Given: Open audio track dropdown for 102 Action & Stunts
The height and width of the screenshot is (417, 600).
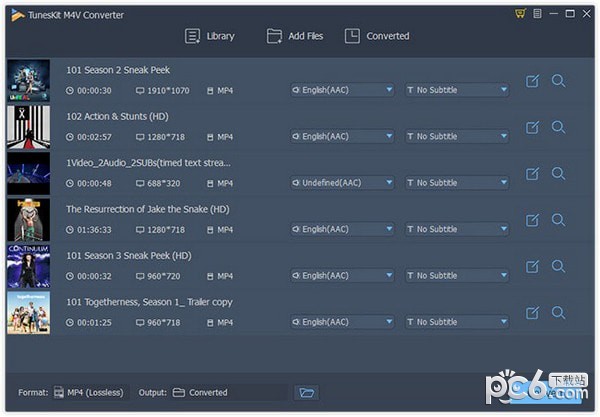Looking at the screenshot, I should click(342, 136).
